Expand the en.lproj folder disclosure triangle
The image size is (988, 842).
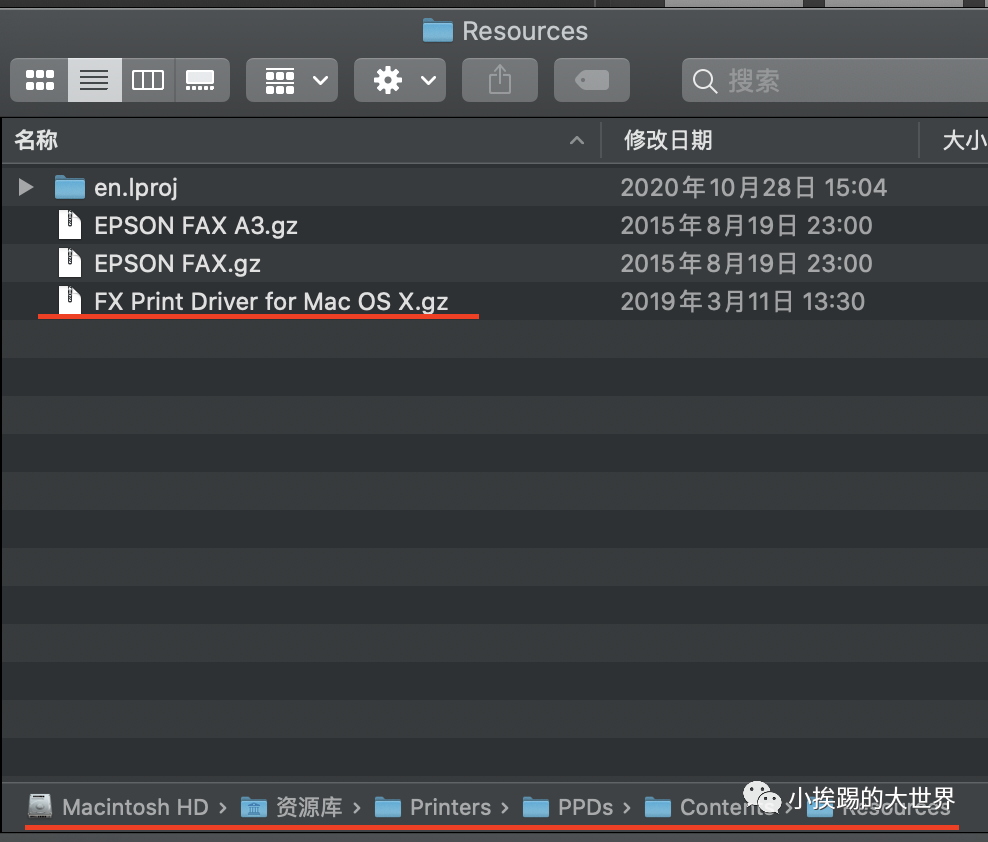pos(26,187)
